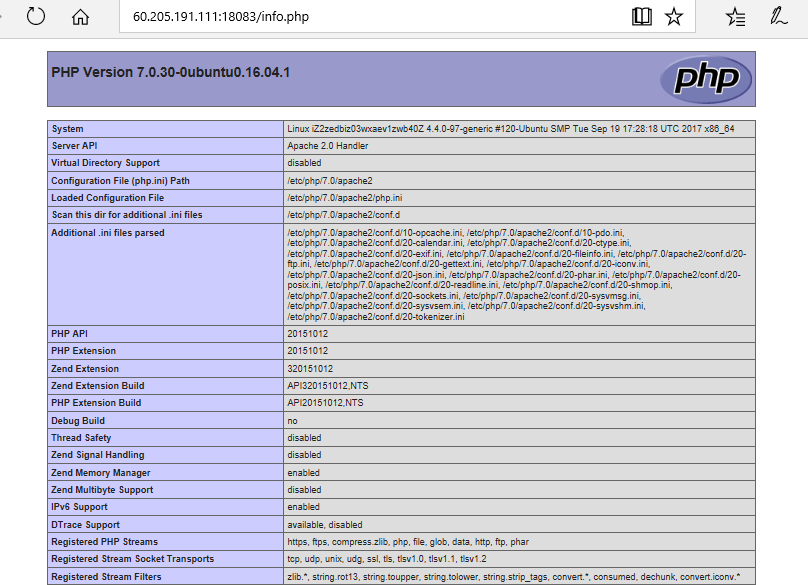The image size is (808, 585).
Task: Reload the page with the refresh icon
Action: pos(36,16)
